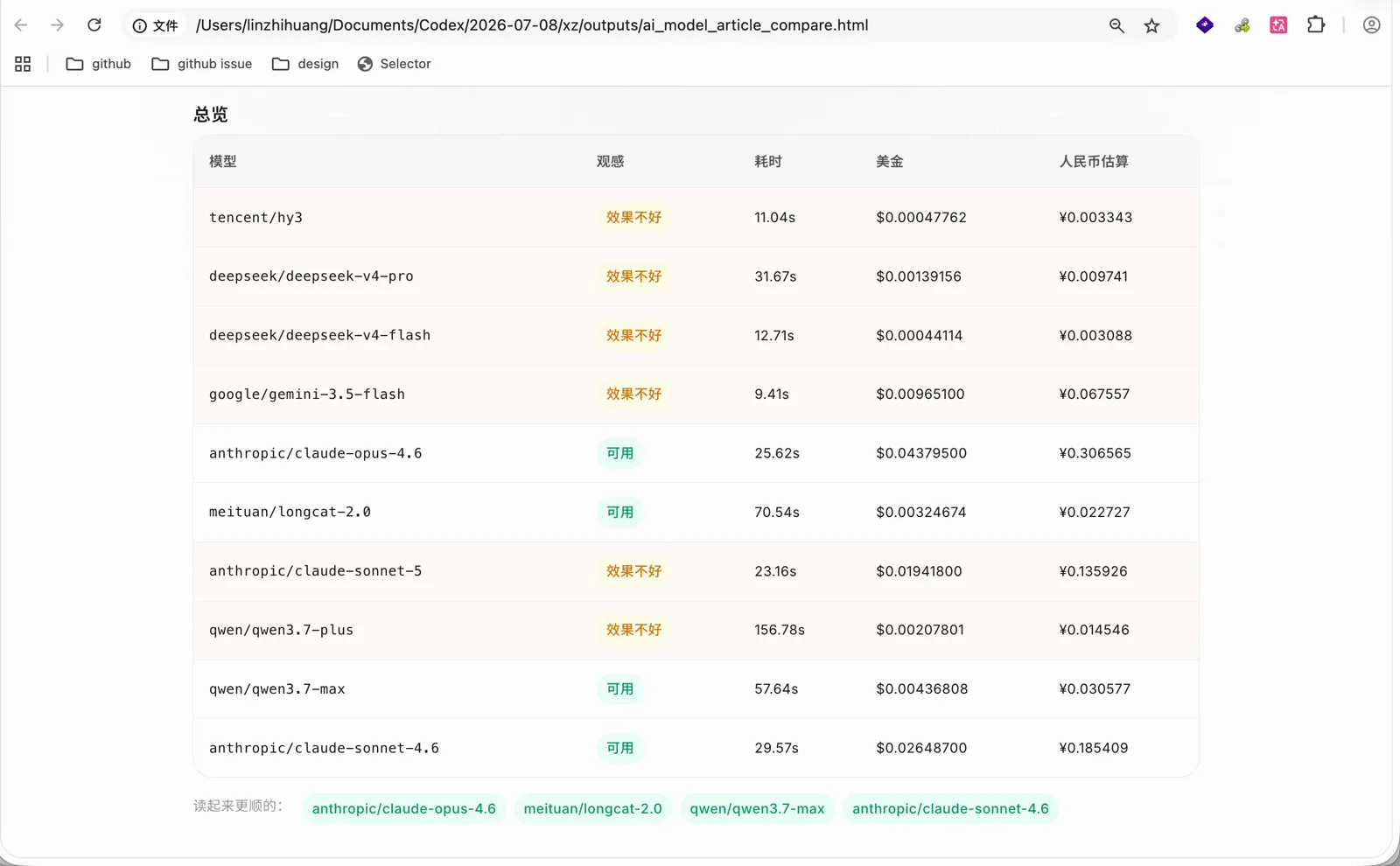Select qwen/qwen3.7-max in the table
Screen dimensions: 1400x866
point(277,689)
